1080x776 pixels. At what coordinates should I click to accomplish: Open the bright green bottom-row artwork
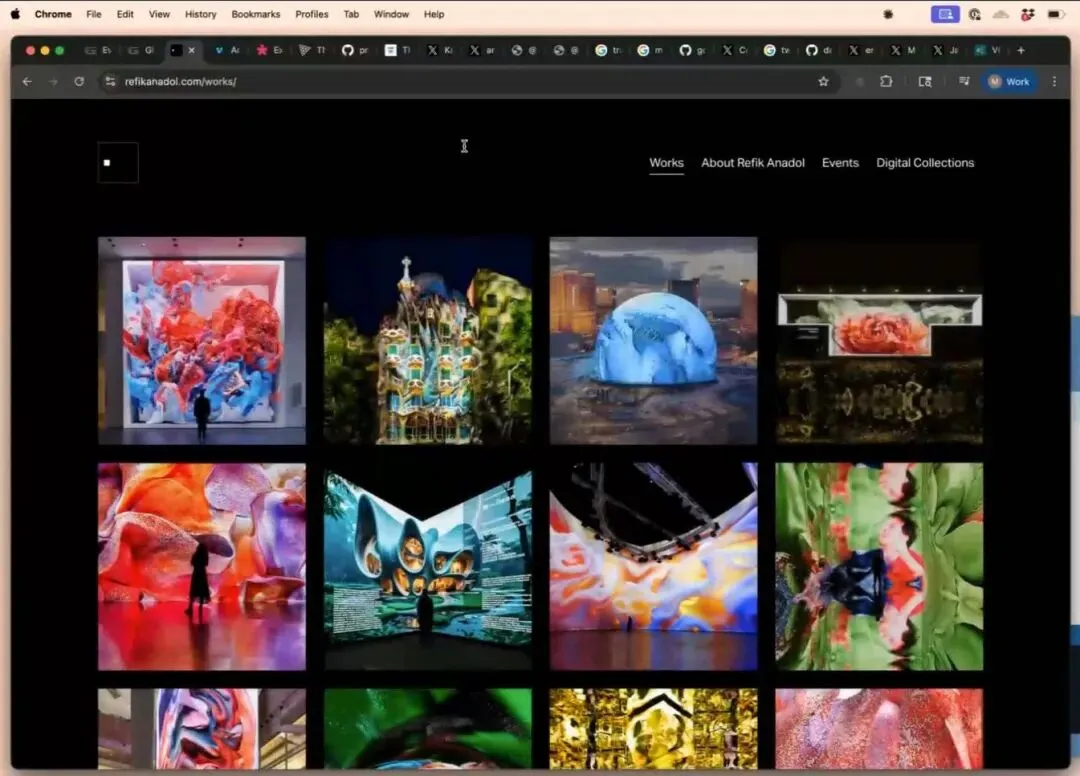point(428,728)
